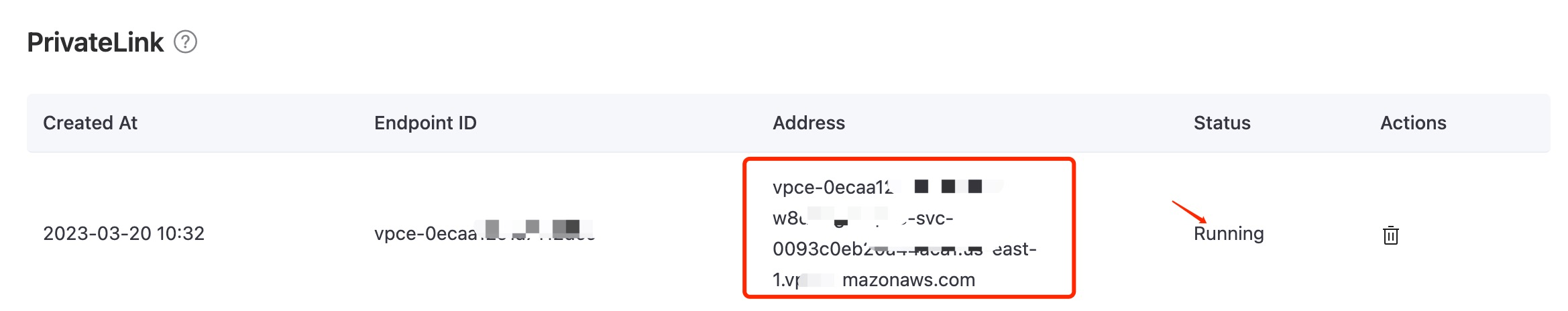Click the PrivateLink section heading
Screen dimensions: 1568x311
coord(95,42)
